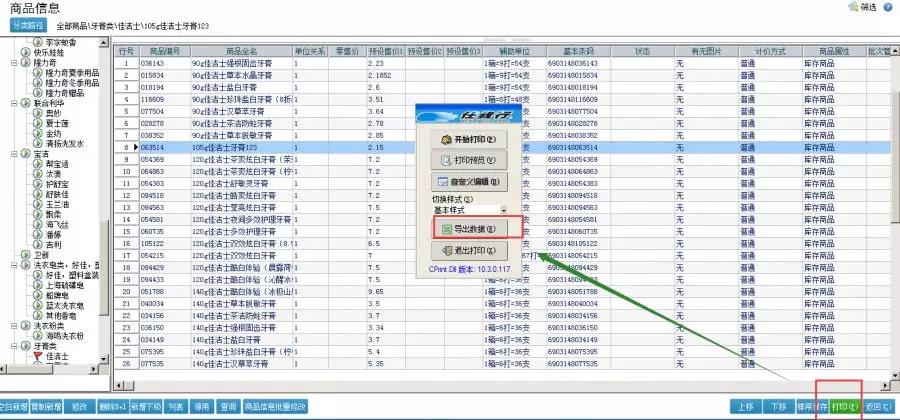Click 导出数据 export data button
900x420 pixels.
[468, 229]
